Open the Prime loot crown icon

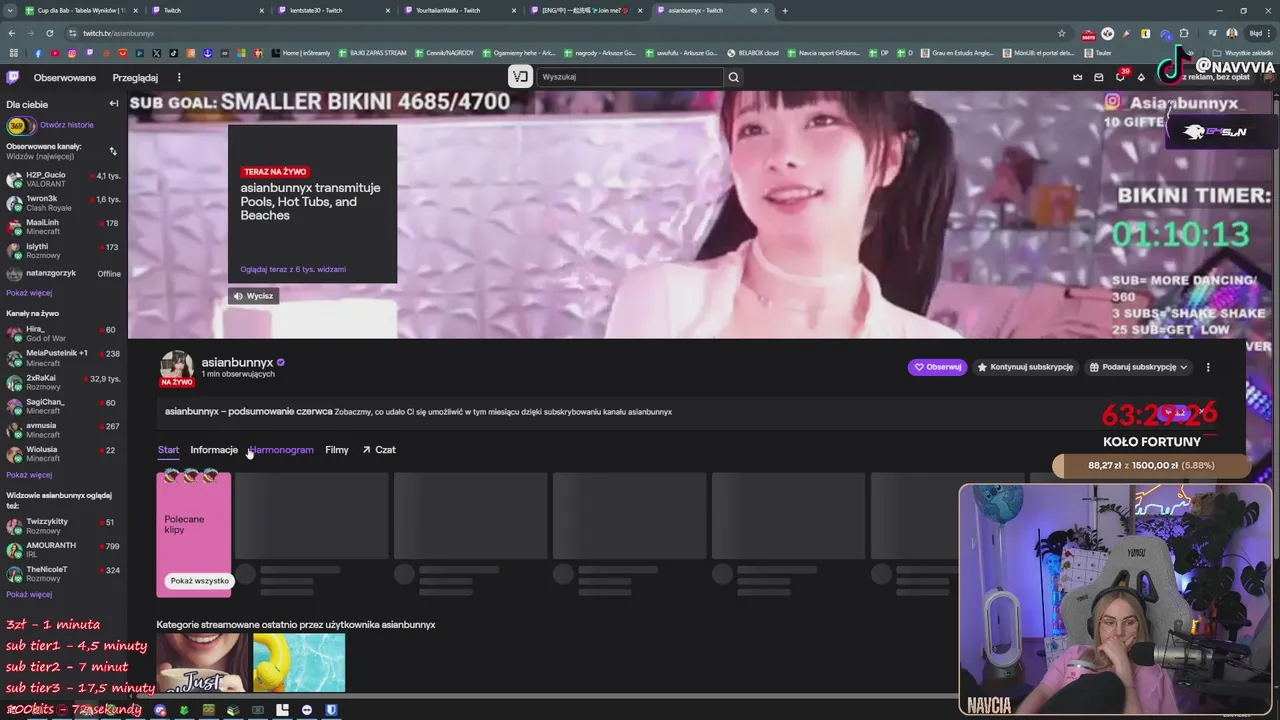click(1077, 77)
